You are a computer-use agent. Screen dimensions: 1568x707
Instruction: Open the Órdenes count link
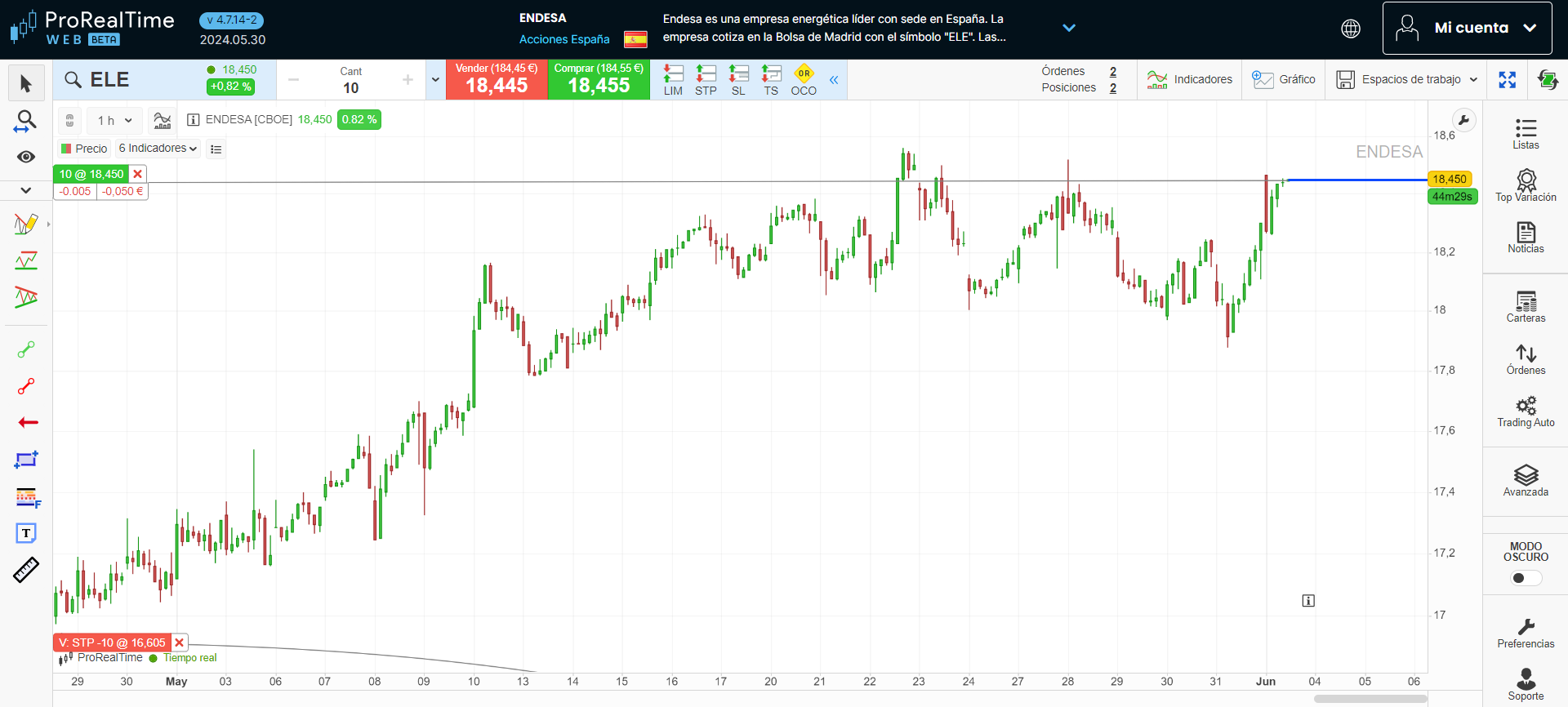1113,72
